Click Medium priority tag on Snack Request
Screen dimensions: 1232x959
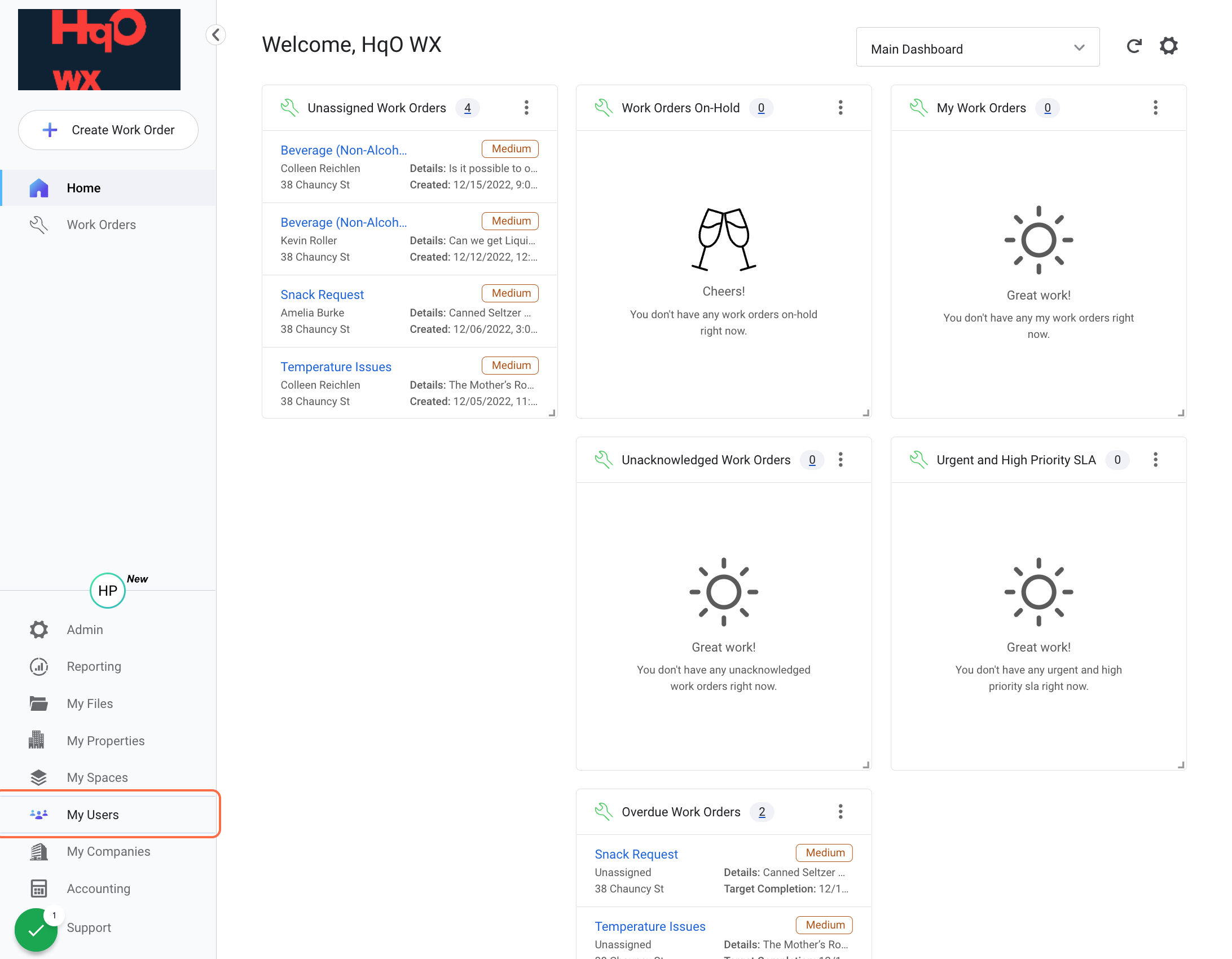511,293
